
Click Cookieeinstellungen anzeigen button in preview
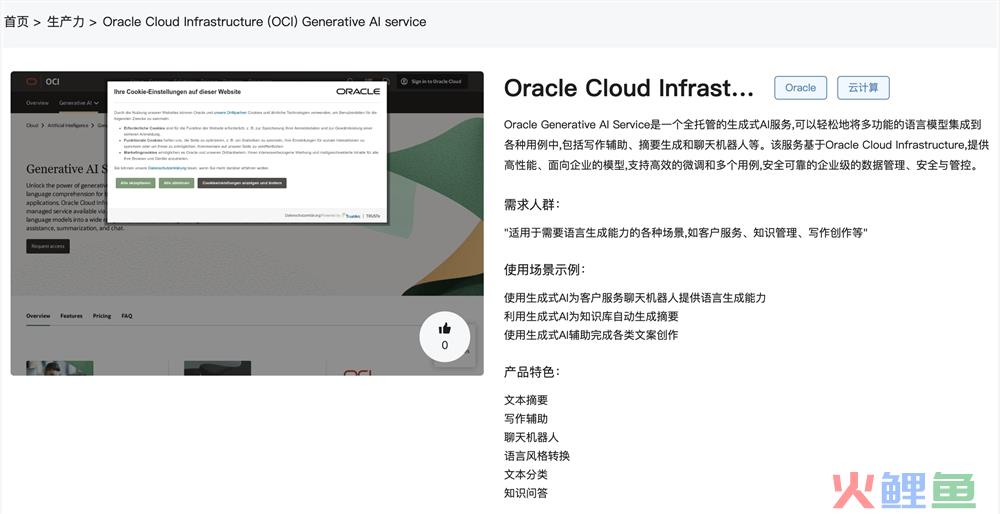coord(242,183)
